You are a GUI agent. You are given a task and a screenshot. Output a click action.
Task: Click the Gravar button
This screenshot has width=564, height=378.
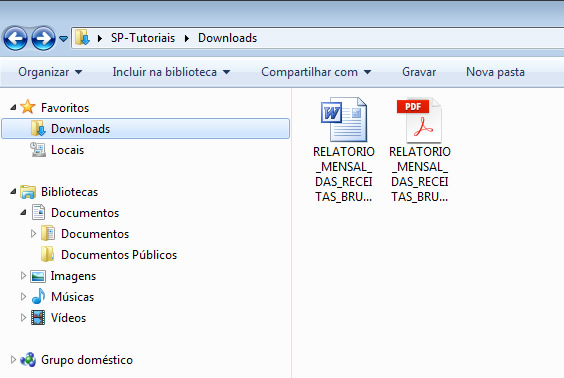419,72
